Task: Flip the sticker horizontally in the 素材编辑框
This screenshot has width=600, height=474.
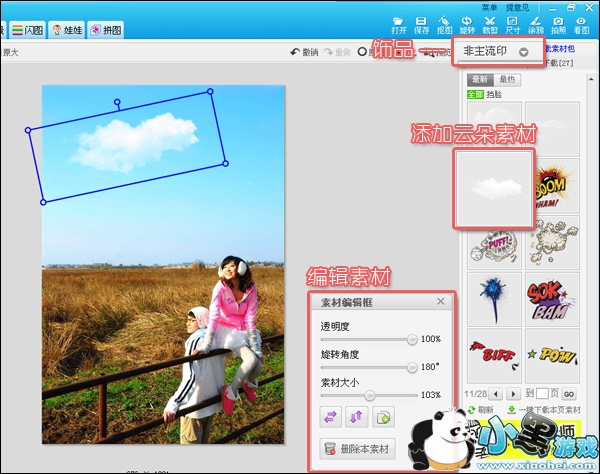Action: [330, 417]
